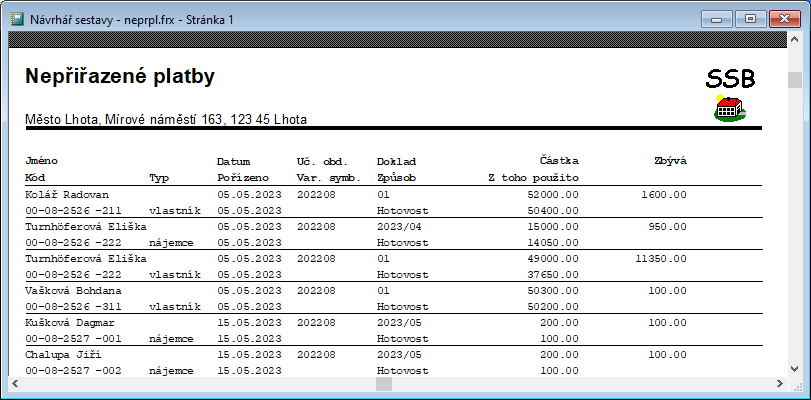Click the horizontal scrollbar thumb
The height and width of the screenshot is (400, 811).
(x=384, y=383)
